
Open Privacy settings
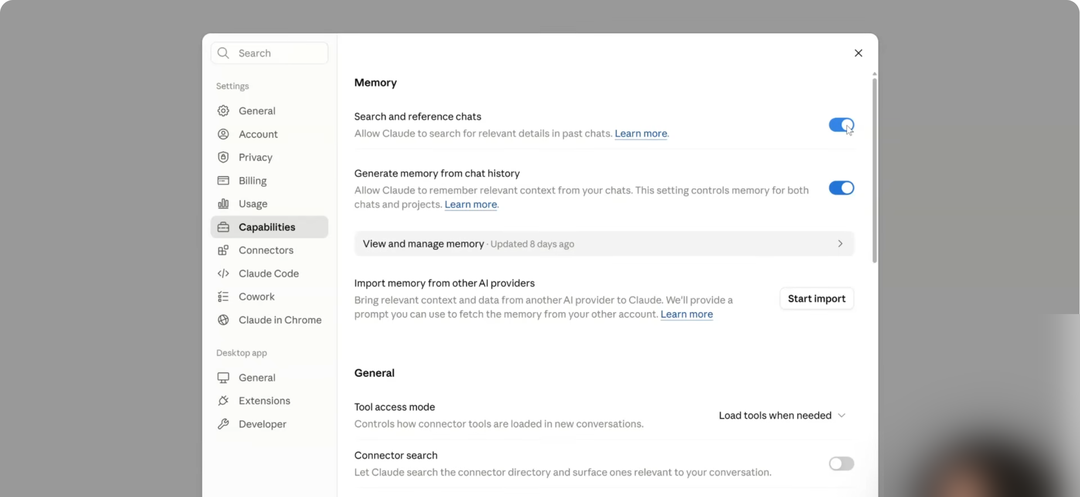(x=269, y=157)
